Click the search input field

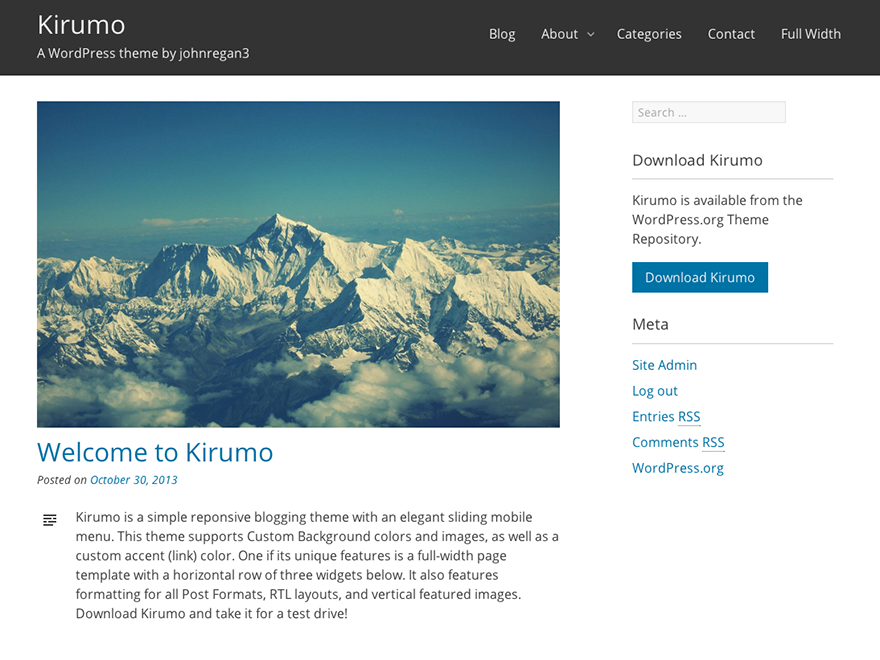tap(708, 112)
